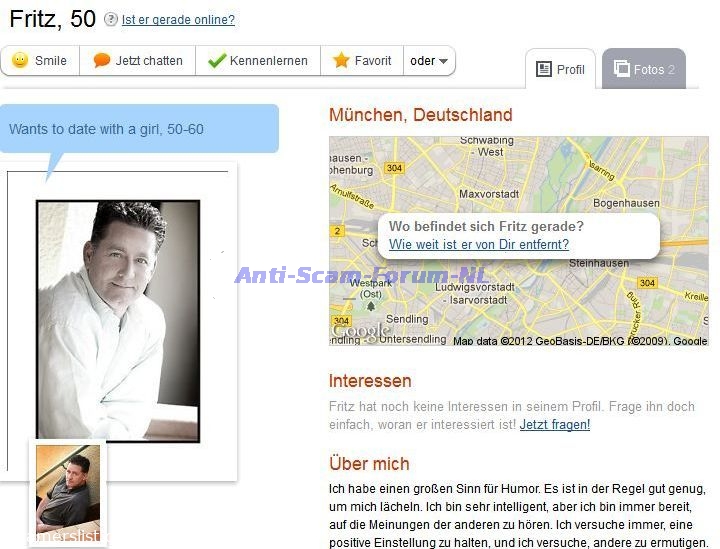
Task: Open 'Ist er gerade online?' link
Action: coord(178,20)
